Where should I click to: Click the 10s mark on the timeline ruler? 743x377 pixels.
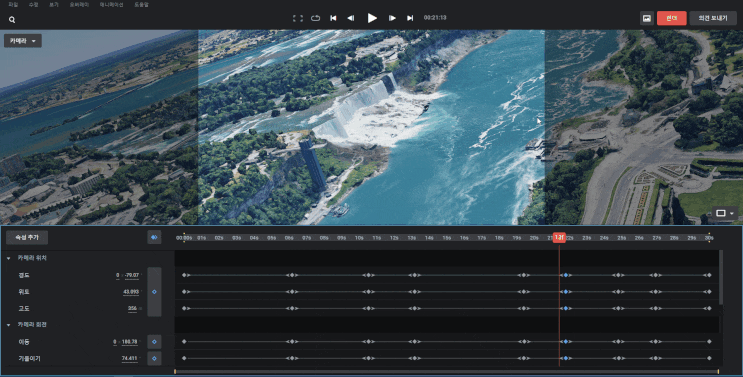click(359, 238)
